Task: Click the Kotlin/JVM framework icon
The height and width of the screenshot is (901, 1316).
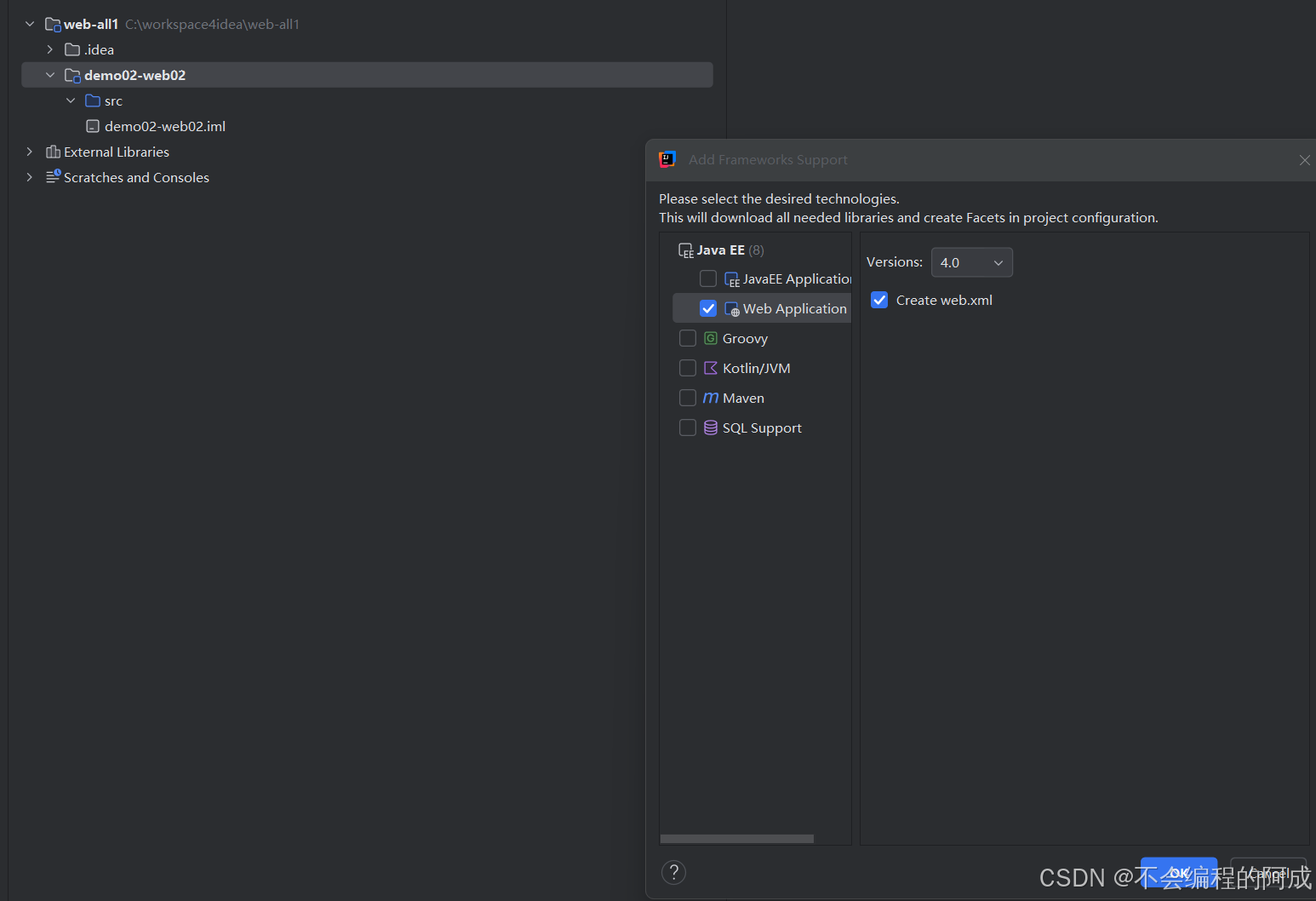Action: point(711,368)
